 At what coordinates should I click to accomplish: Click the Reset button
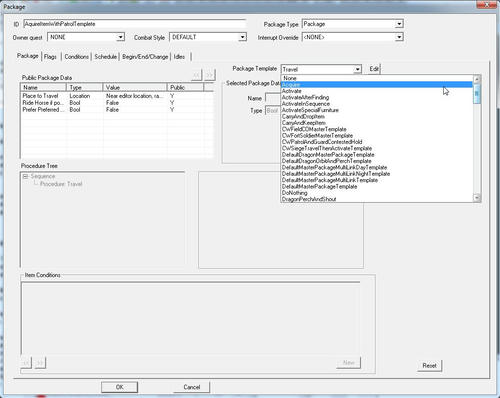(429, 365)
